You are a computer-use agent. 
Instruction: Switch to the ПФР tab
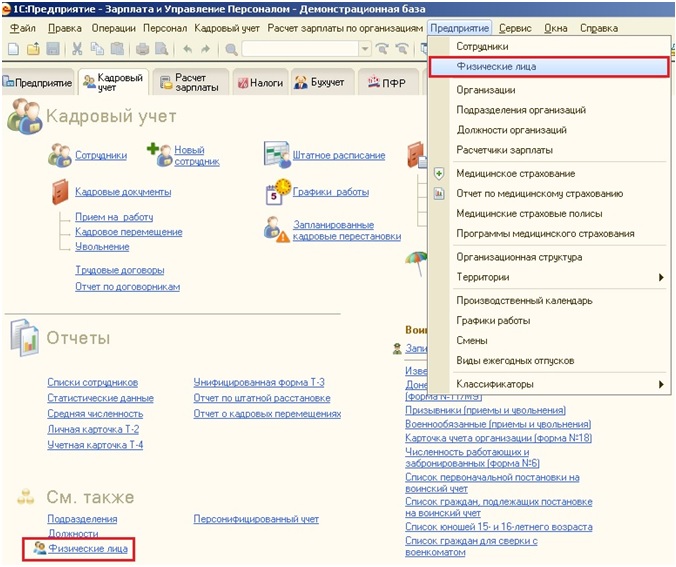[x=387, y=82]
